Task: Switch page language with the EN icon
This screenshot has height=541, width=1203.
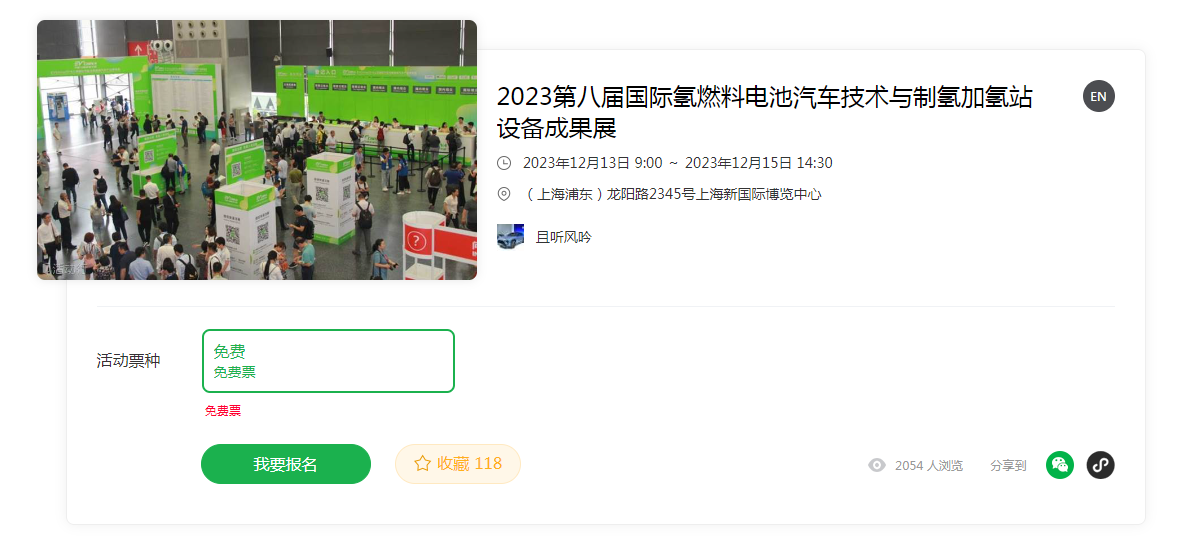Action: coord(1098,96)
